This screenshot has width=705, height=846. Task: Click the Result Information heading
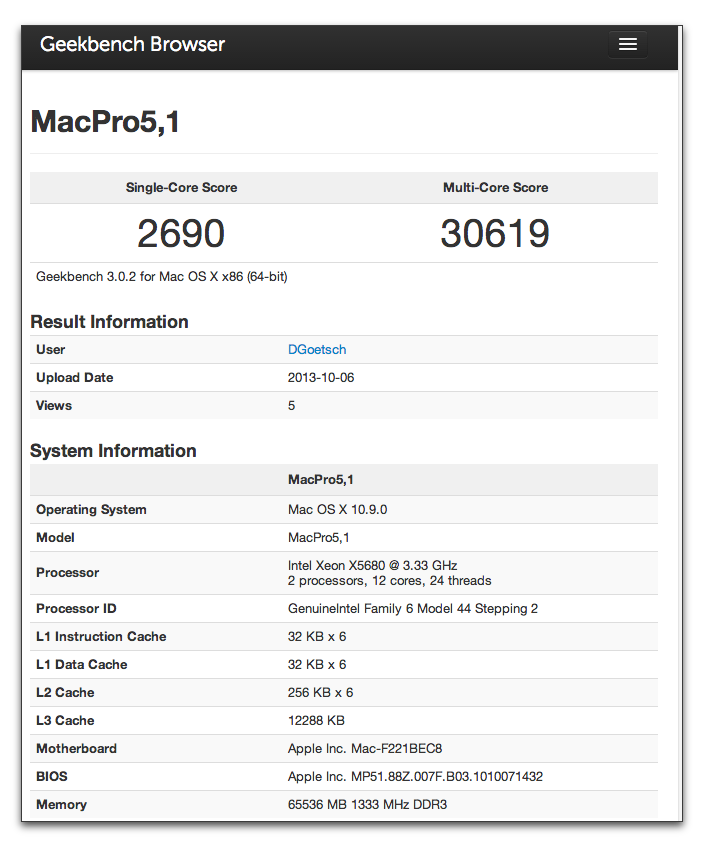pyautogui.click(x=109, y=322)
